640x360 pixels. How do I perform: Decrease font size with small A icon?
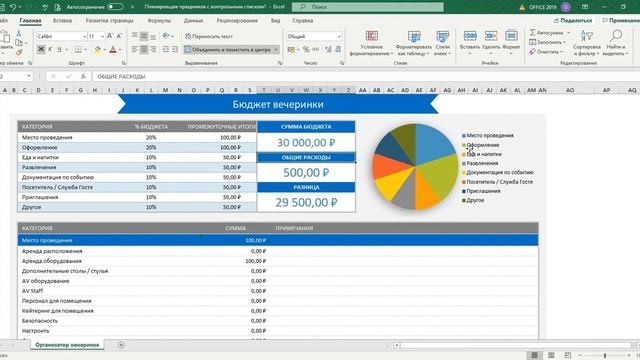[x=119, y=36]
